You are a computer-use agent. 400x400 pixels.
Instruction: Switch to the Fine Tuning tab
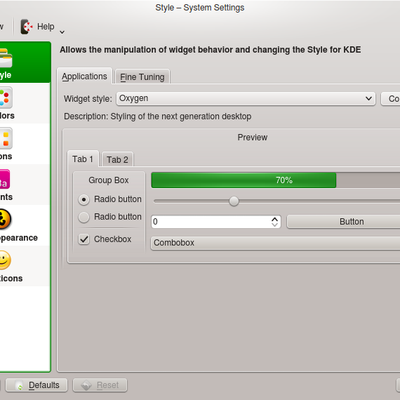point(142,77)
